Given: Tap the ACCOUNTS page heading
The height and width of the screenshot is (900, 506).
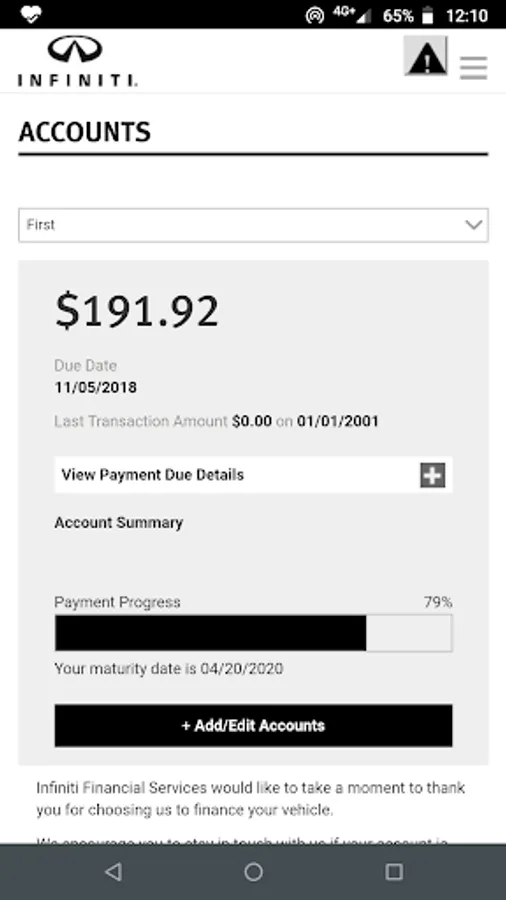Looking at the screenshot, I should [84, 132].
